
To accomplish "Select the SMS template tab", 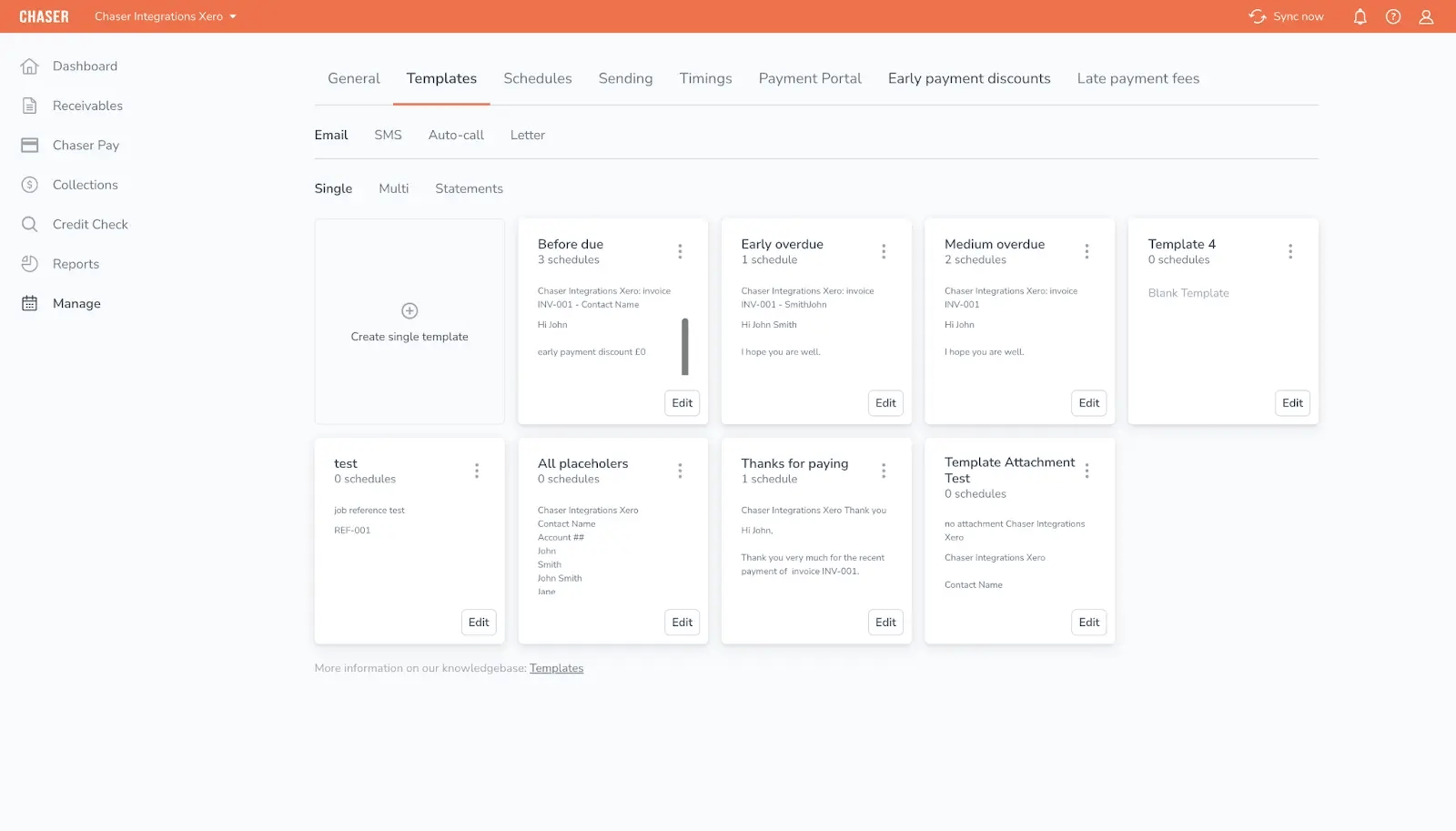I will click(388, 135).
